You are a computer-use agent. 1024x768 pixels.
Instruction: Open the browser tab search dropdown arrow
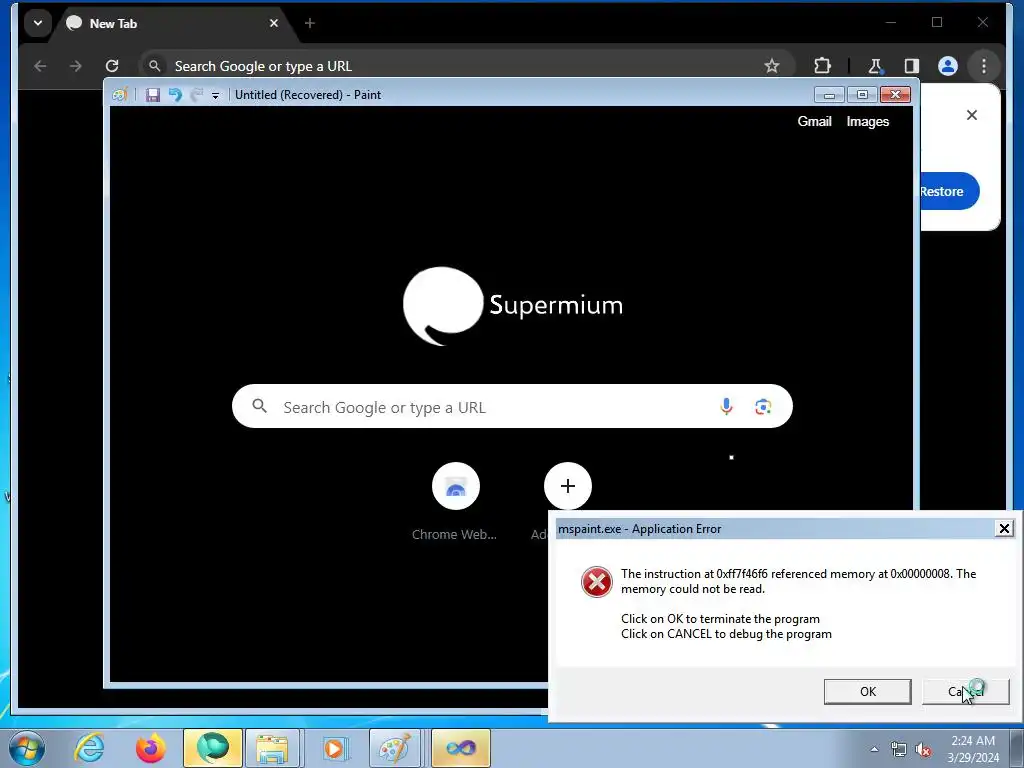(38, 24)
